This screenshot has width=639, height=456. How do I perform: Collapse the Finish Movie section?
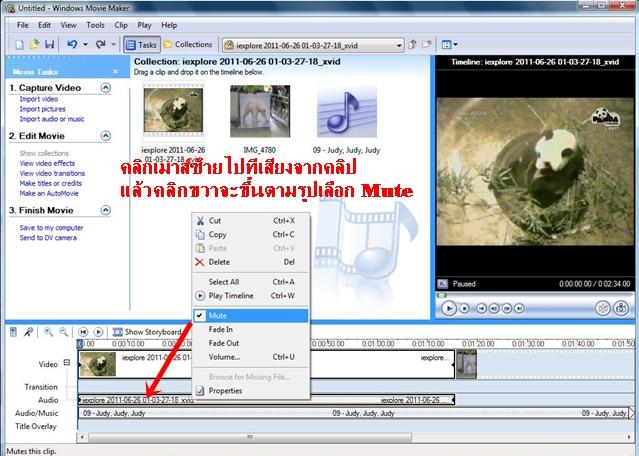106,210
